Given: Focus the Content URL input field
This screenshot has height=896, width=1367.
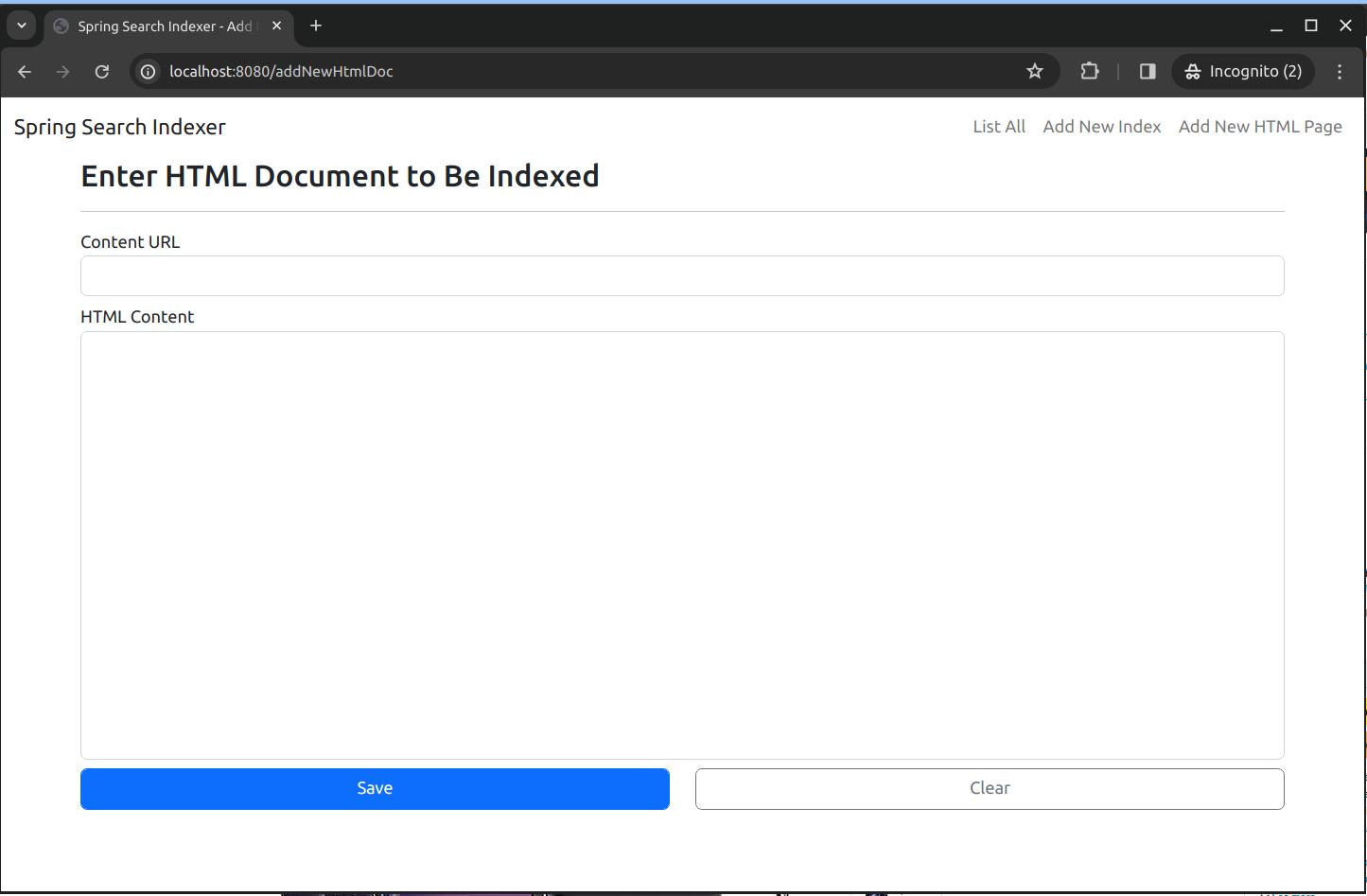Looking at the screenshot, I should point(682,276).
